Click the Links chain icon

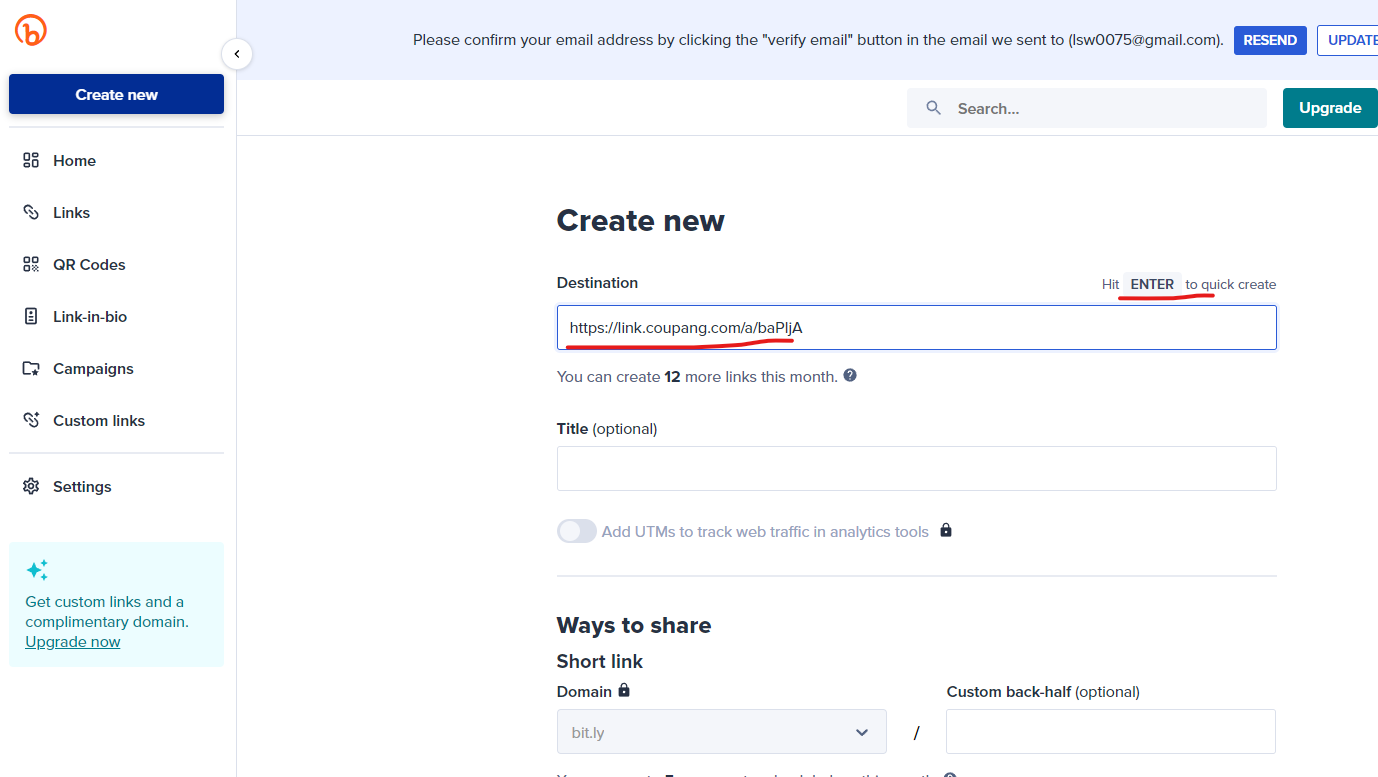click(x=31, y=212)
